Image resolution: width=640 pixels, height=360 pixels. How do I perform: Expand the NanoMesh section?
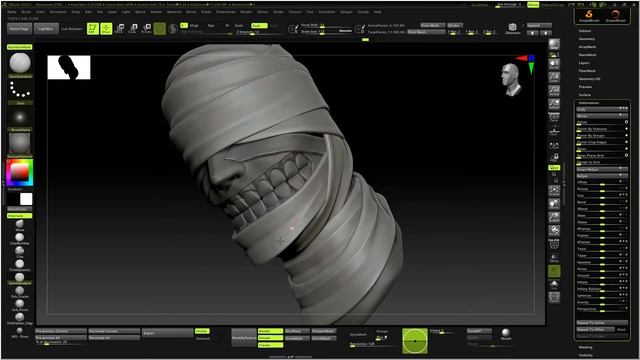[587, 55]
